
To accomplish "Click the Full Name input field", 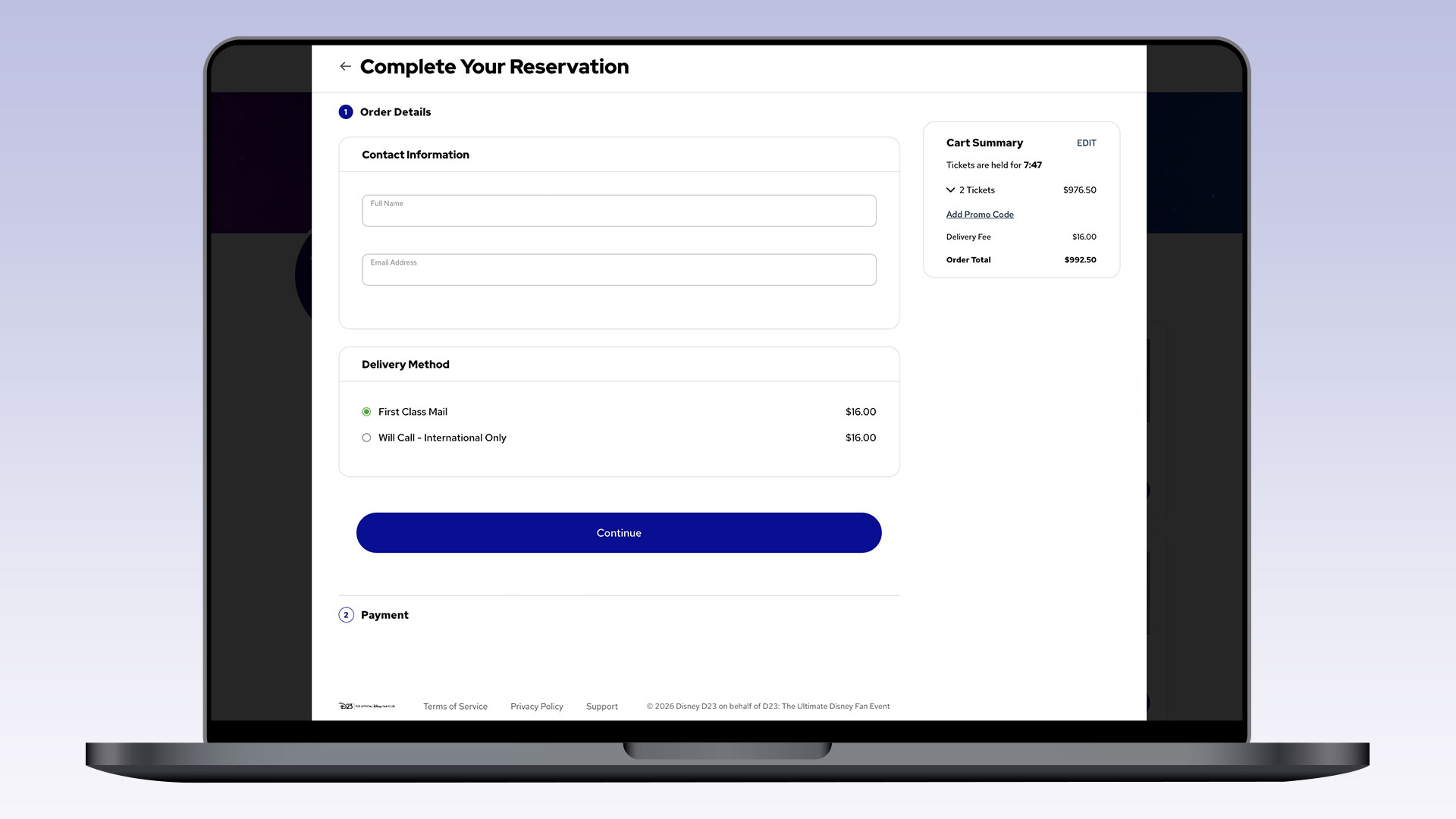I will coord(619,211).
